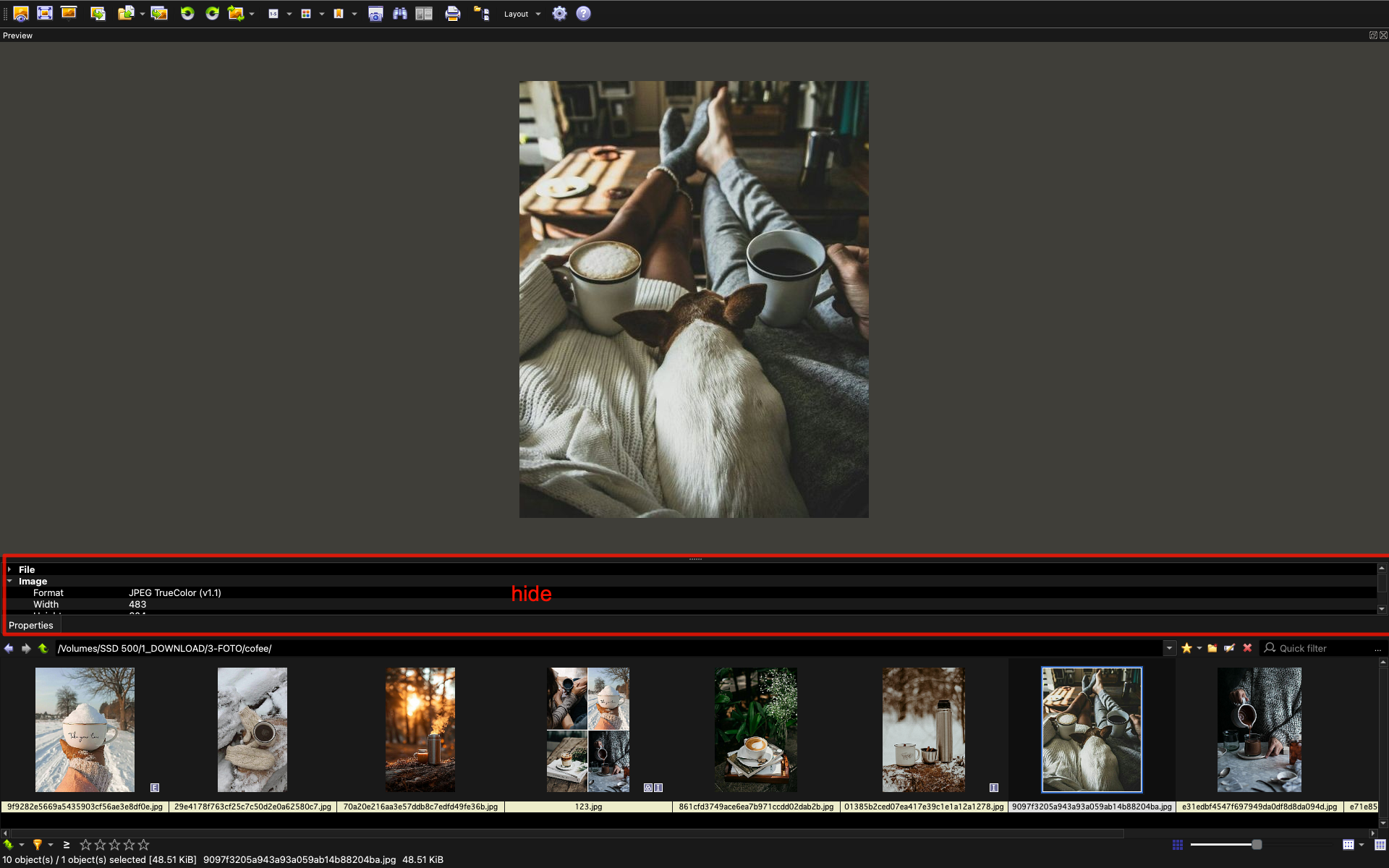
Task: Open the Favorites star dropdown arrow
Action: pos(1199,648)
